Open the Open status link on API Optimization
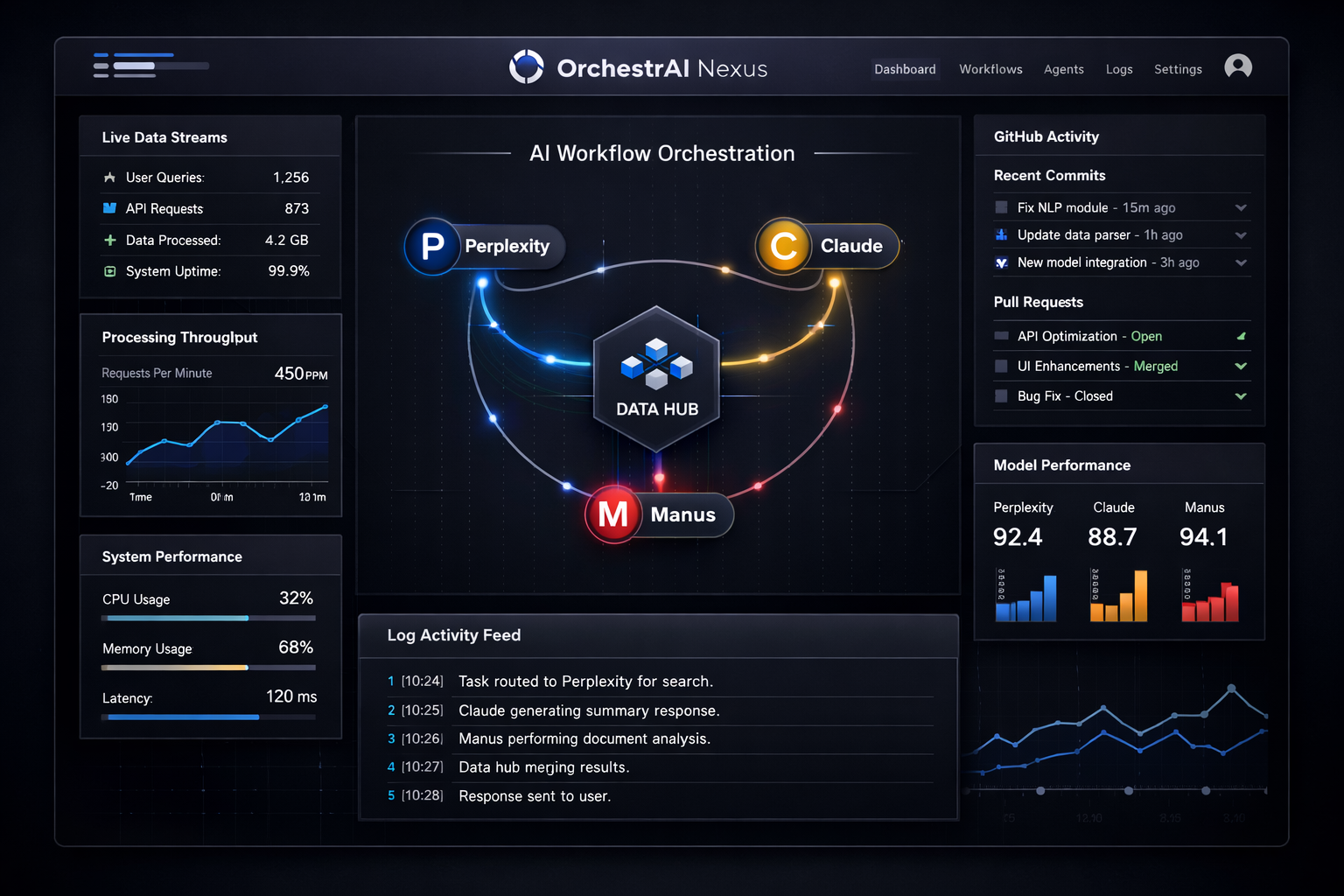 [1146, 337]
